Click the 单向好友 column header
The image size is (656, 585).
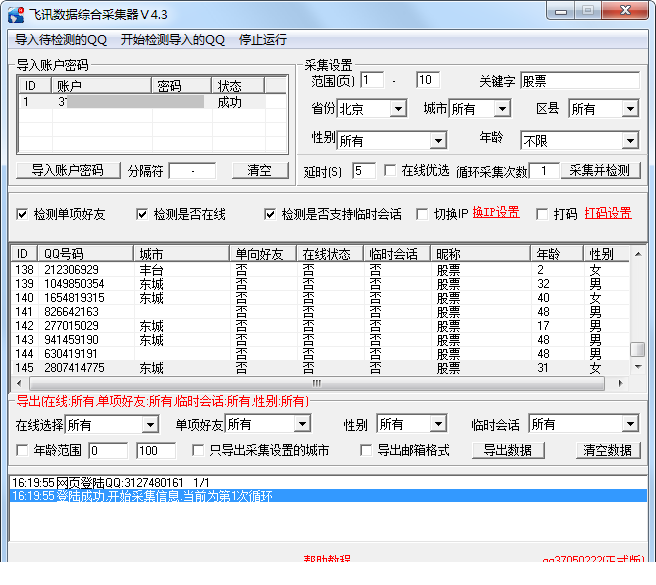pos(263,254)
